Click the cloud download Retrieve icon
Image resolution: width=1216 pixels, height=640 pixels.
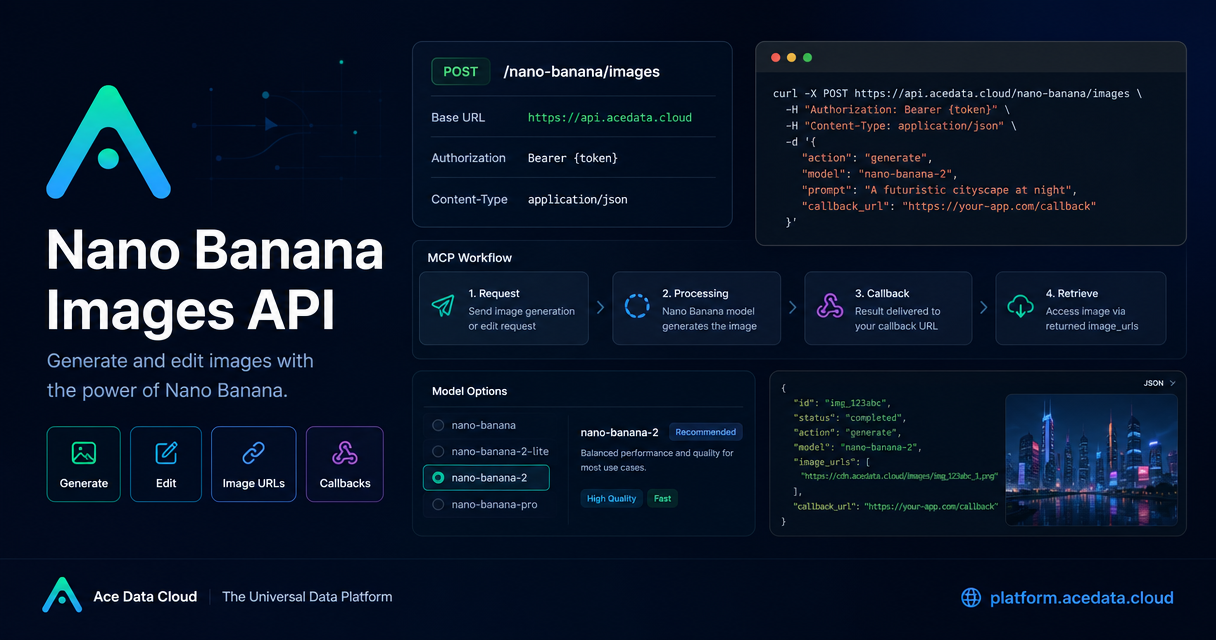coord(1021,307)
